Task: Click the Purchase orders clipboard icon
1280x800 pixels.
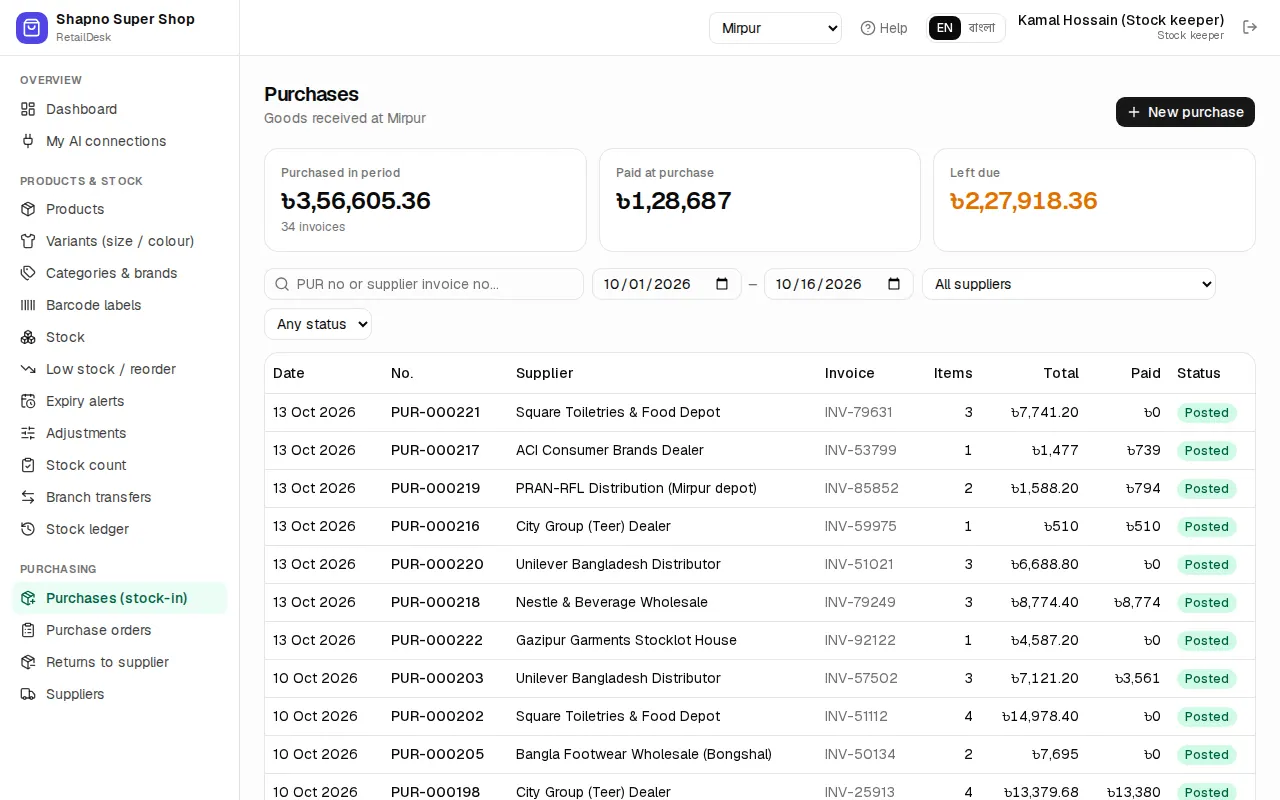Action: point(28,630)
